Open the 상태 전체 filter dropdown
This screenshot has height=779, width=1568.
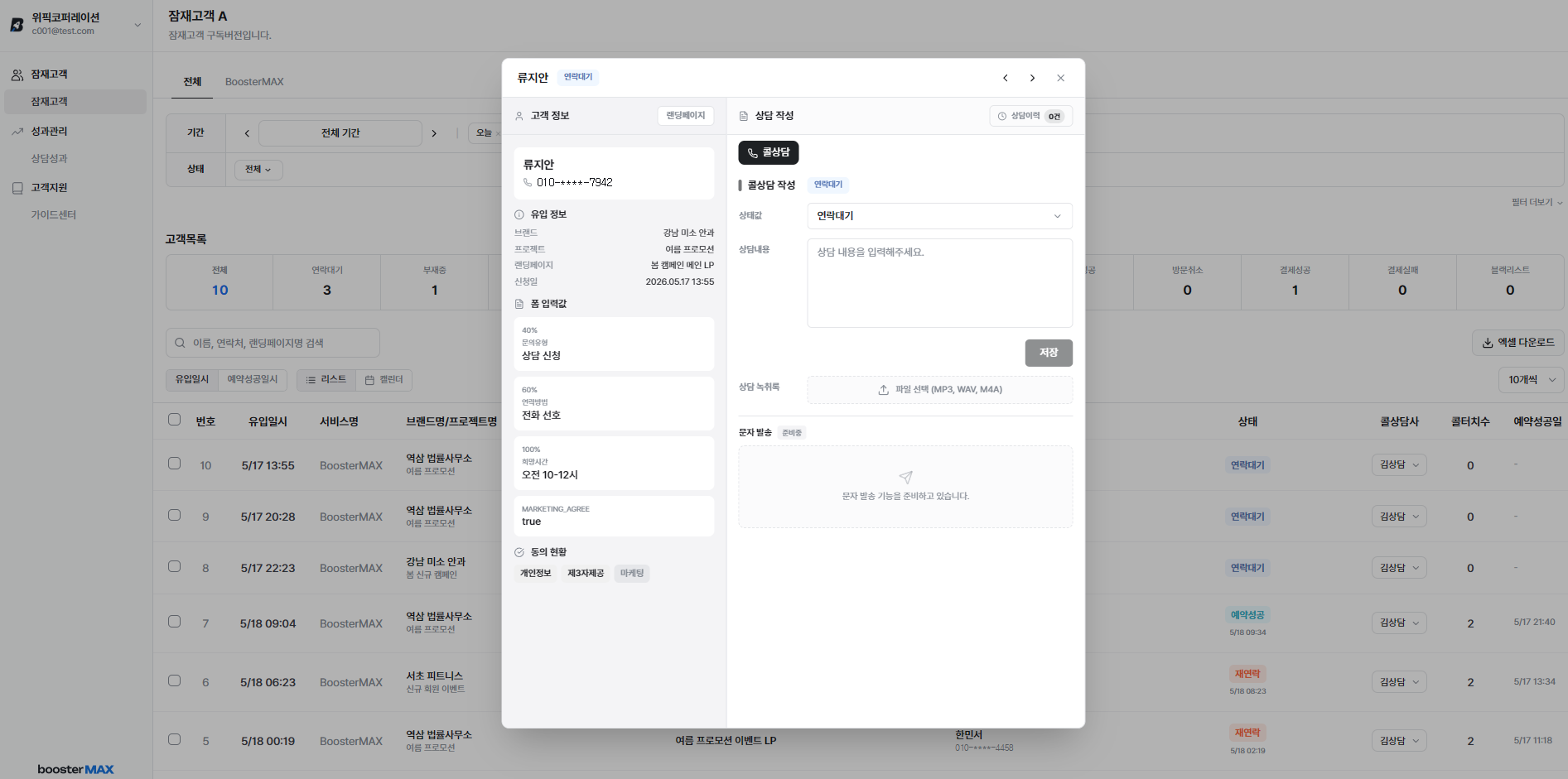click(258, 170)
